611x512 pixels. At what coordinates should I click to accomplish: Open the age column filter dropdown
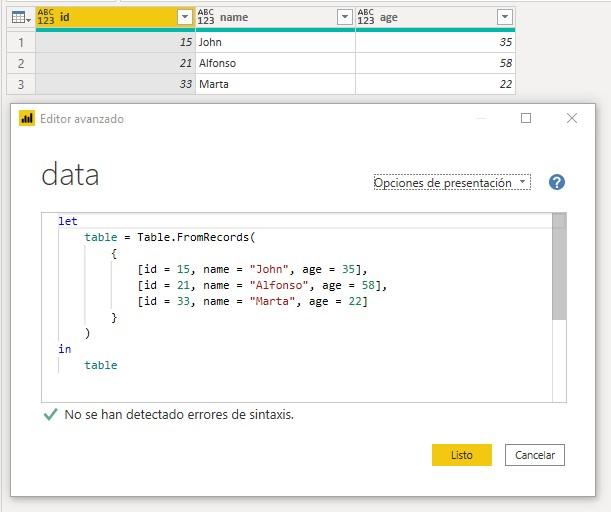504,17
